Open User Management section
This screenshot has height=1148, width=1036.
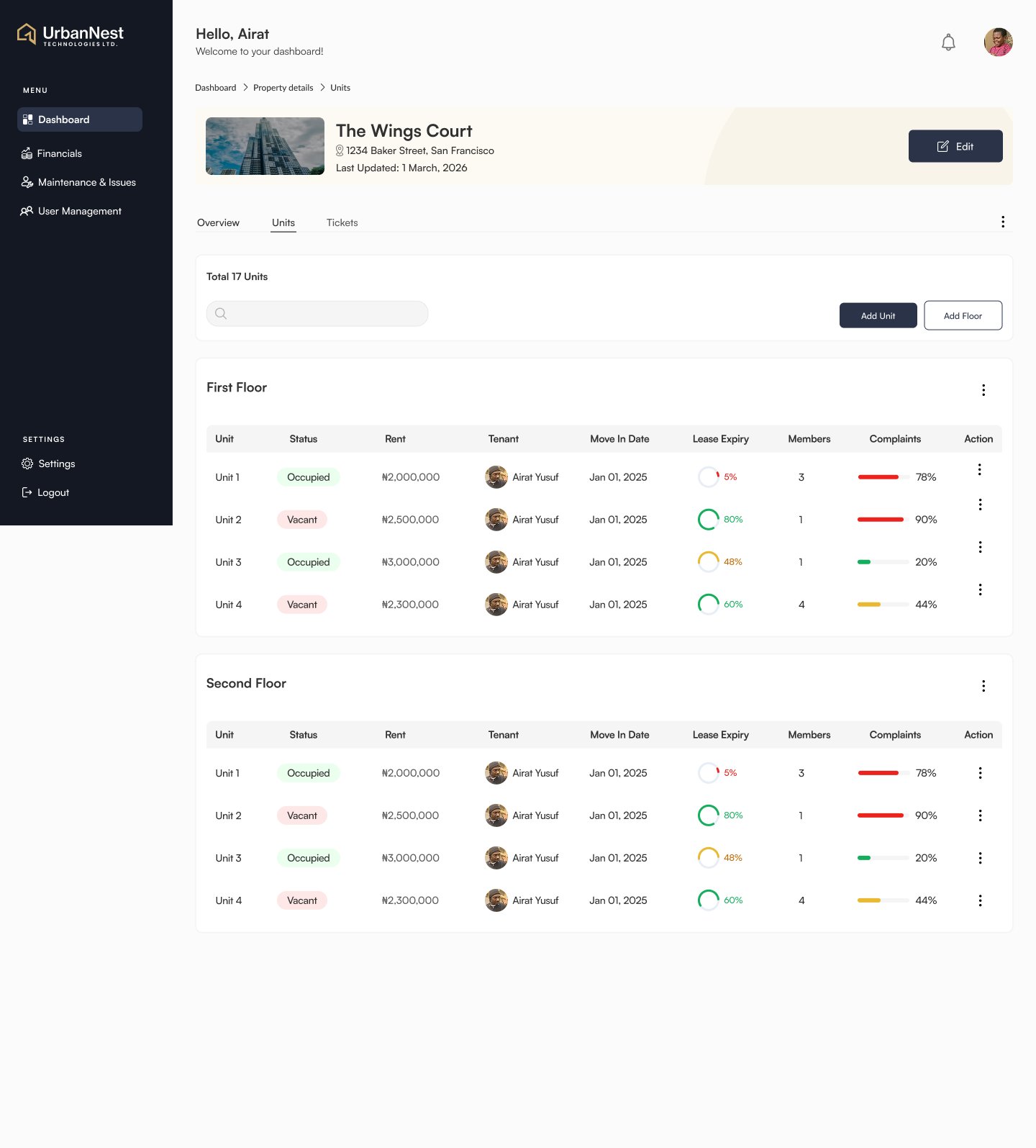click(x=71, y=211)
